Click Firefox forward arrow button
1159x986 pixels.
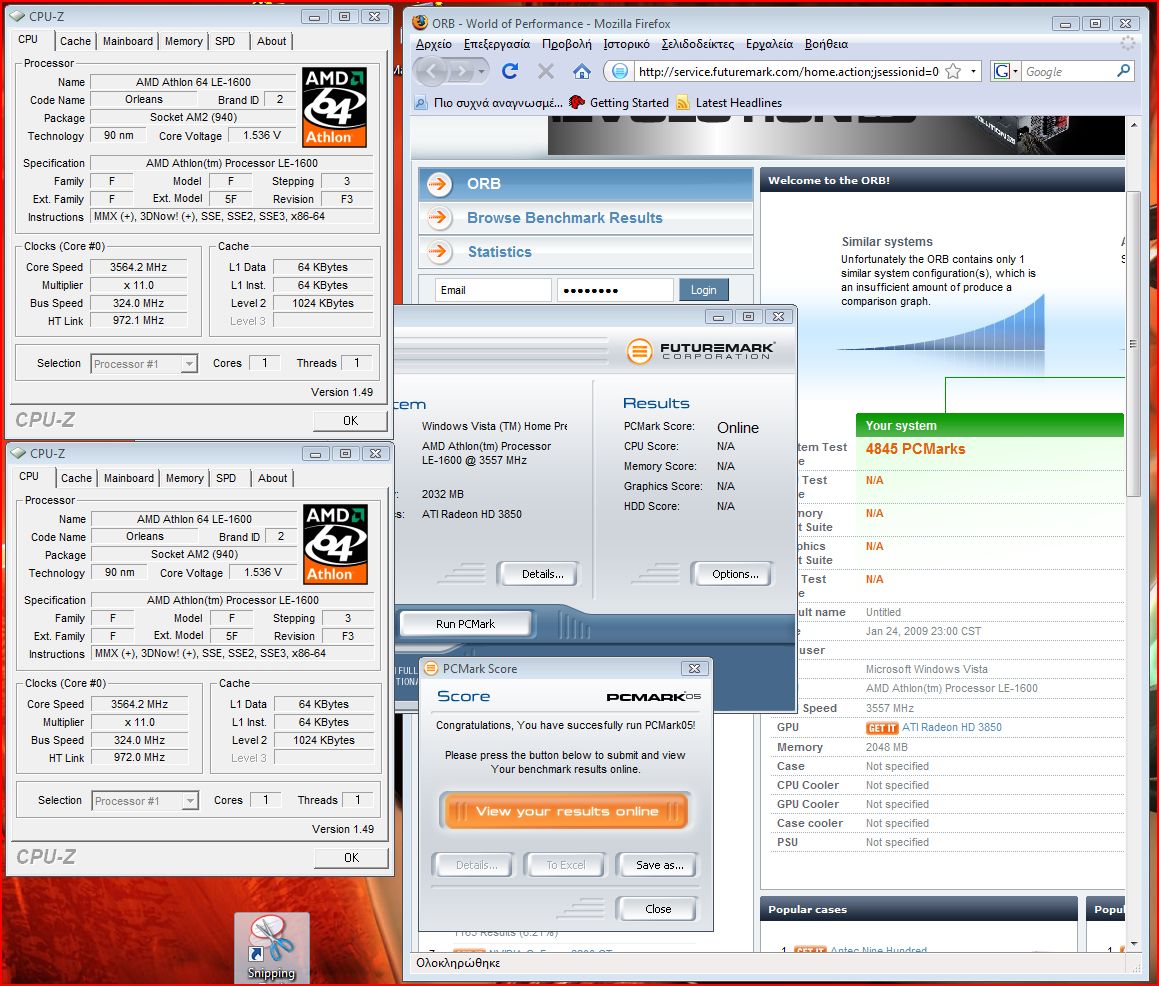(462, 71)
